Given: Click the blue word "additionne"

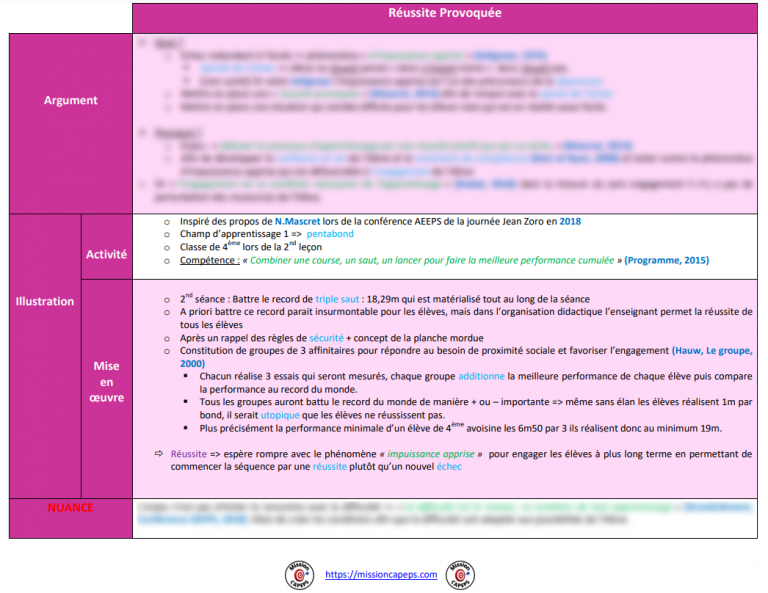Looking at the screenshot, I should point(483,376).
